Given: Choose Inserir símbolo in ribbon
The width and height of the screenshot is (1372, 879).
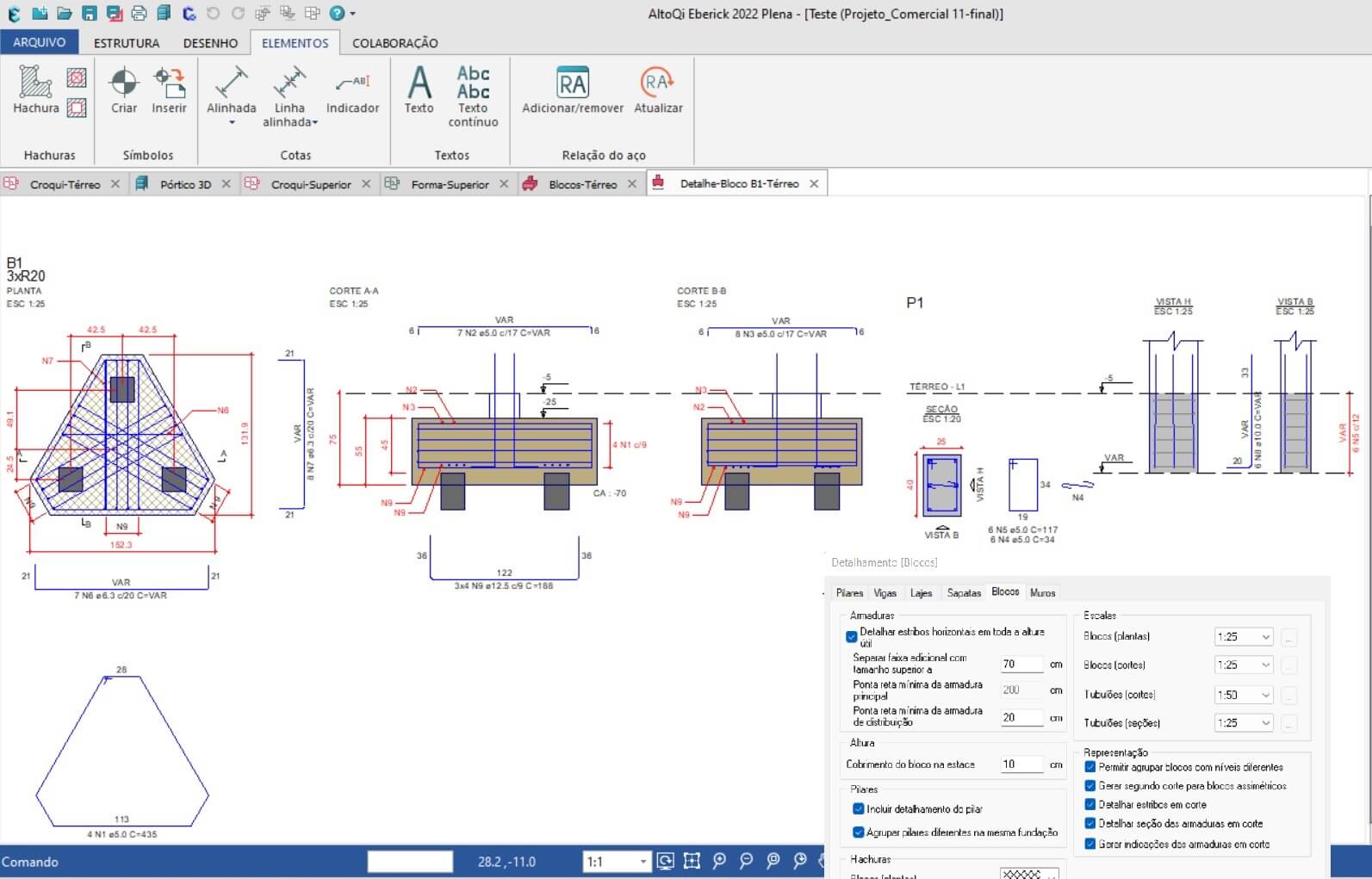Looking at the screenshot, I should tap(169, 90).
